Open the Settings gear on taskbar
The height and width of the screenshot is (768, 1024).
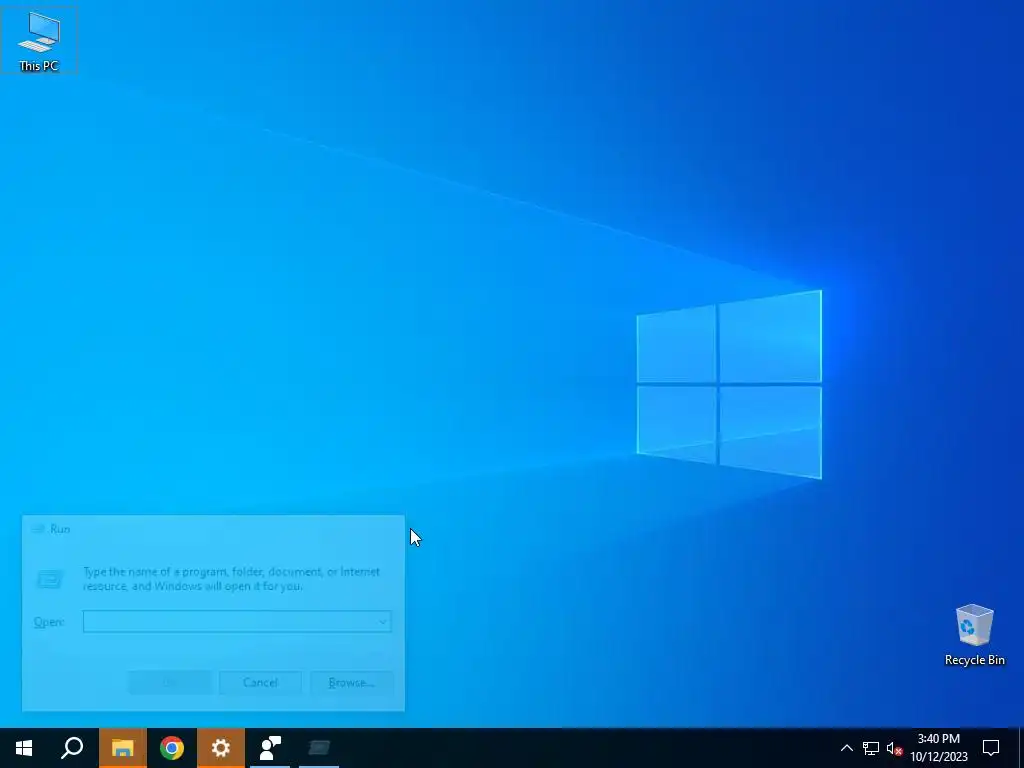point(221,748)
